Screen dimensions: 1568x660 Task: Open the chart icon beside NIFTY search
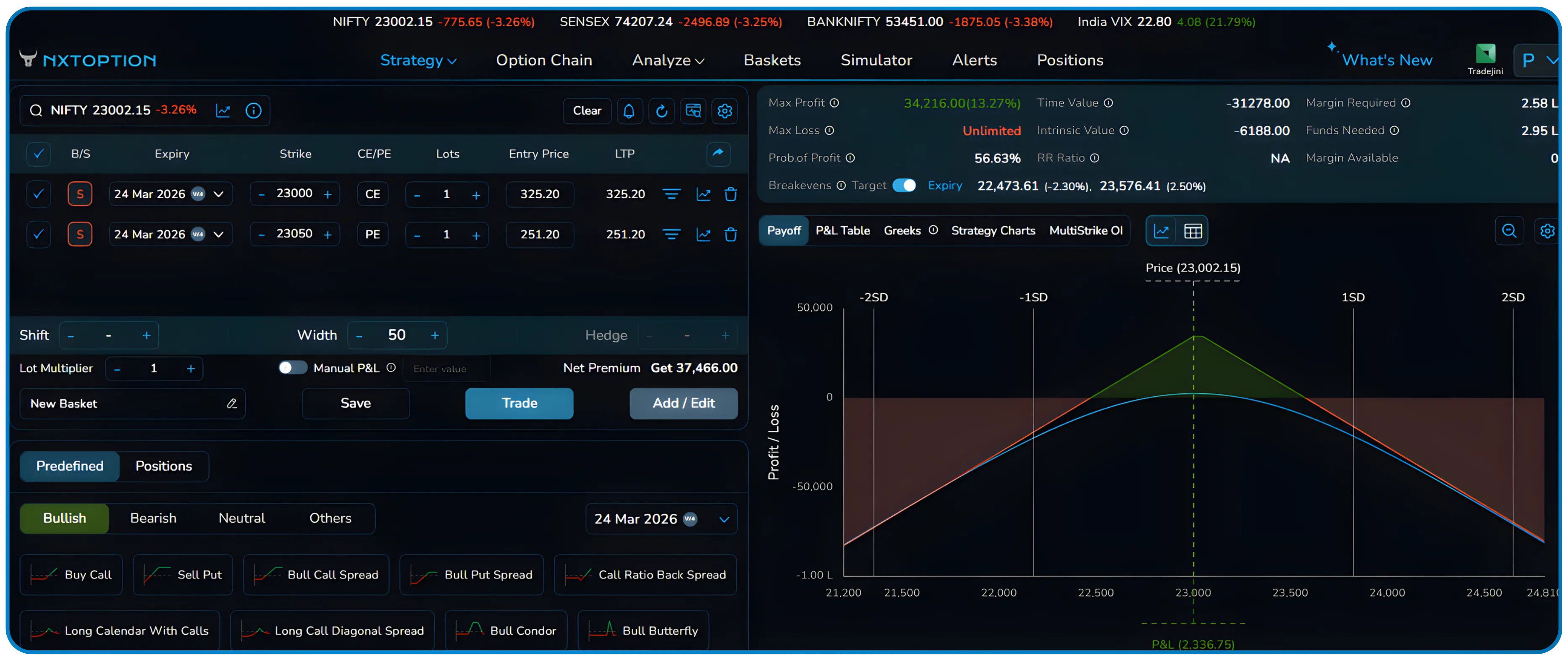pyautogui.click(x=223, y=110)
